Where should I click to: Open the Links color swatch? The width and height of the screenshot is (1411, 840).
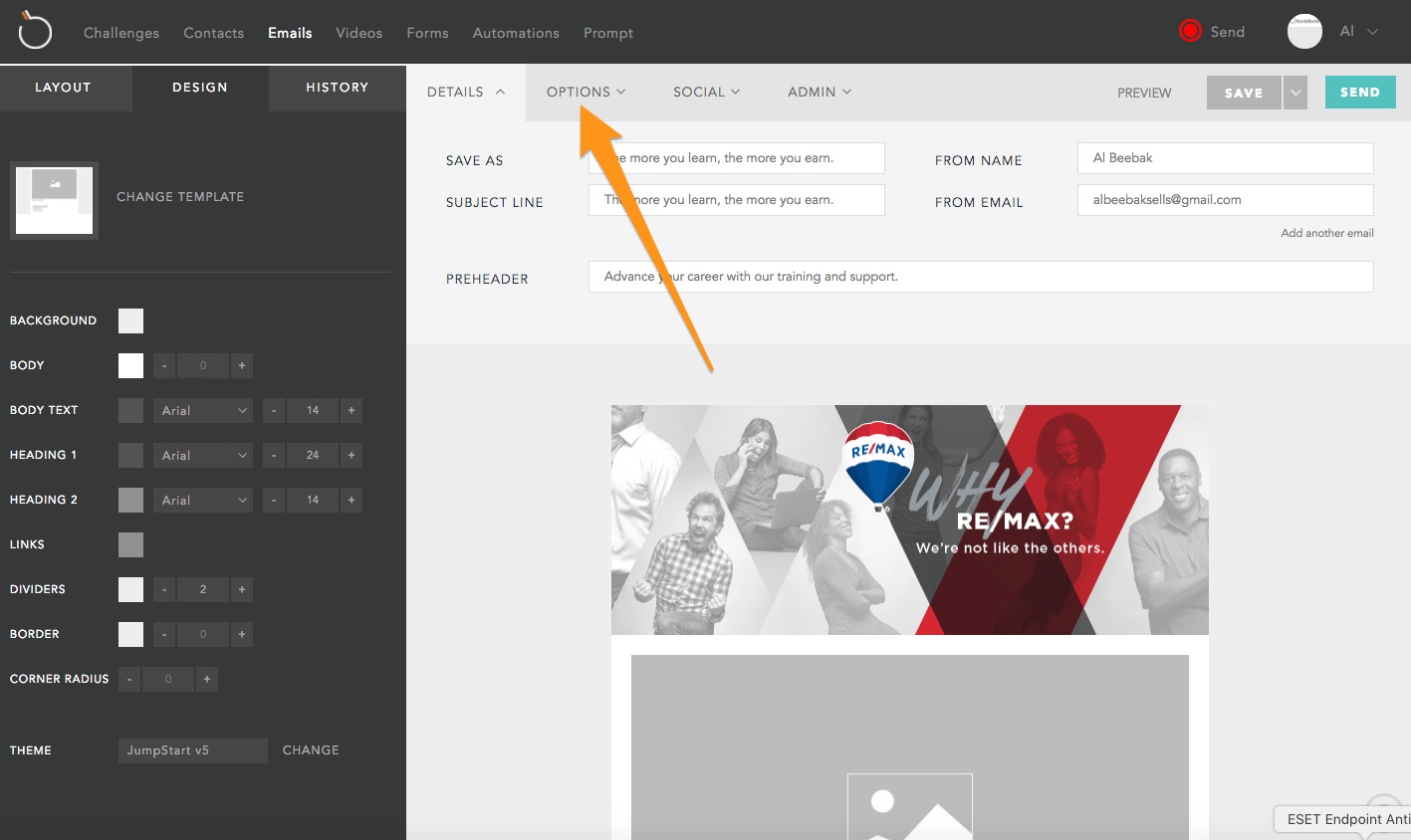(130, 544)
